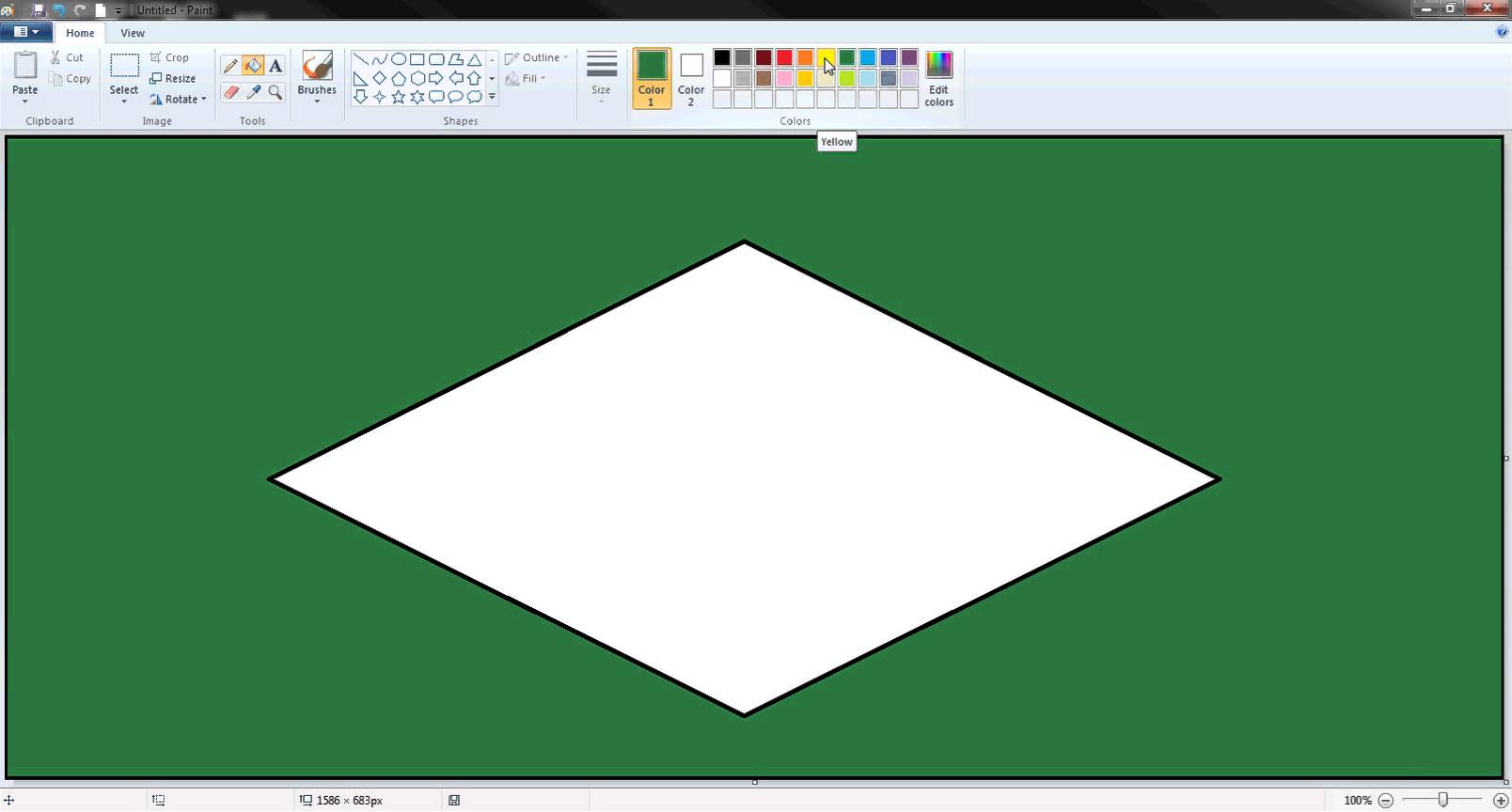Adjust the zoom slider handle
The height and width of the screenshot is (812, 1512).
(x=1442, y=800)
